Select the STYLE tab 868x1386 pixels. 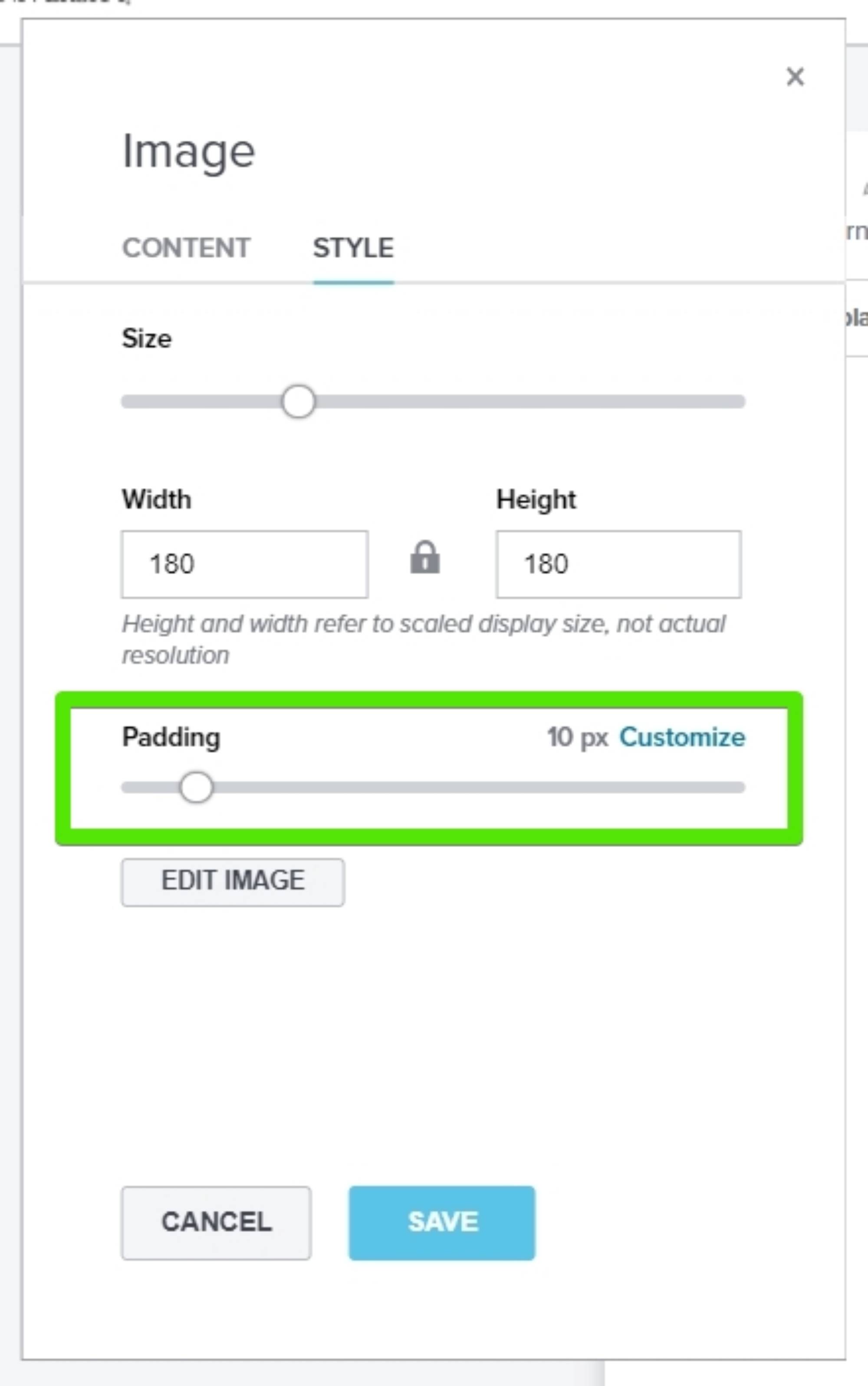click(353, 248)
